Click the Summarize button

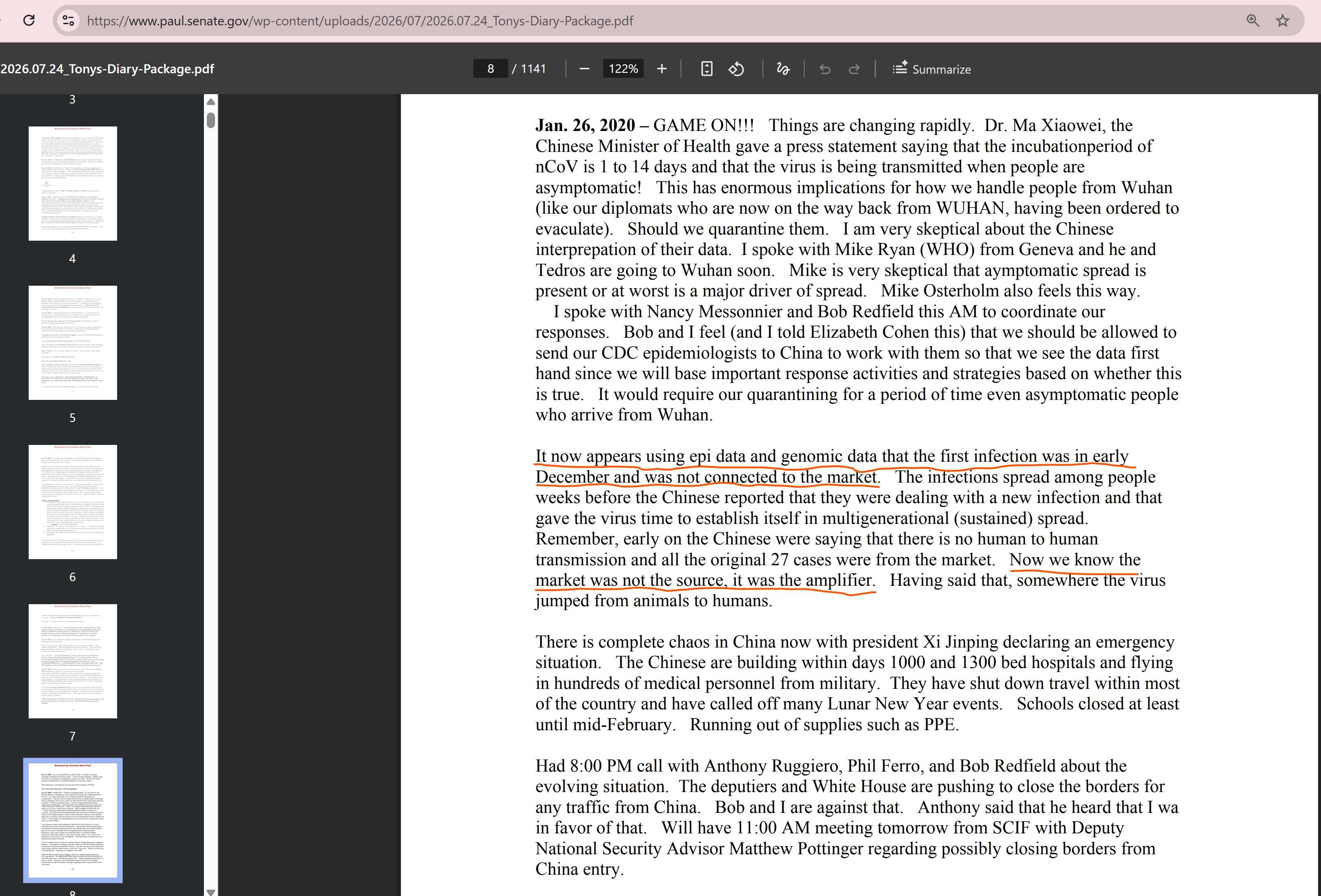coord(932,69)
